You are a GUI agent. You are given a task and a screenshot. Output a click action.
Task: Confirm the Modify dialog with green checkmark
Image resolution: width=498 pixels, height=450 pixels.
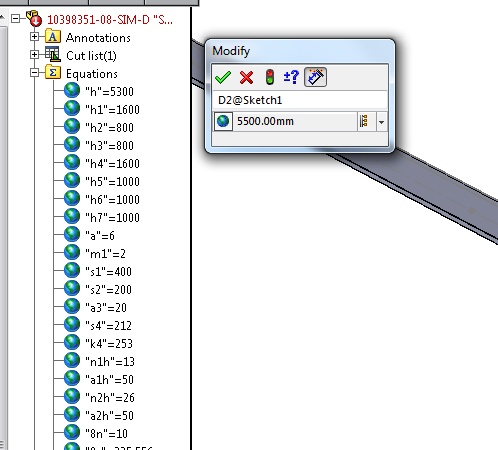coord(223,77)
